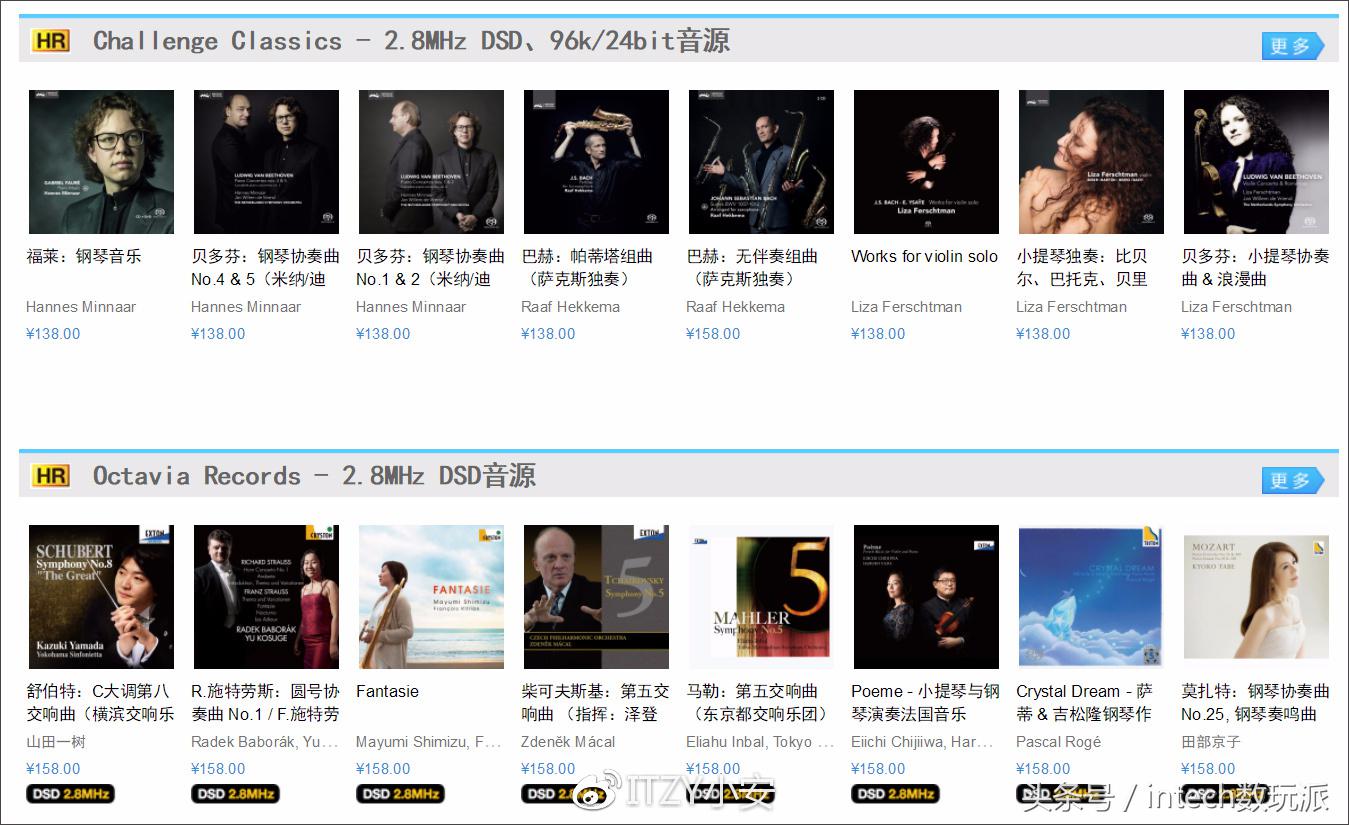Open the Schubert Symphony No.8 album cover

[x=101, y=595]
